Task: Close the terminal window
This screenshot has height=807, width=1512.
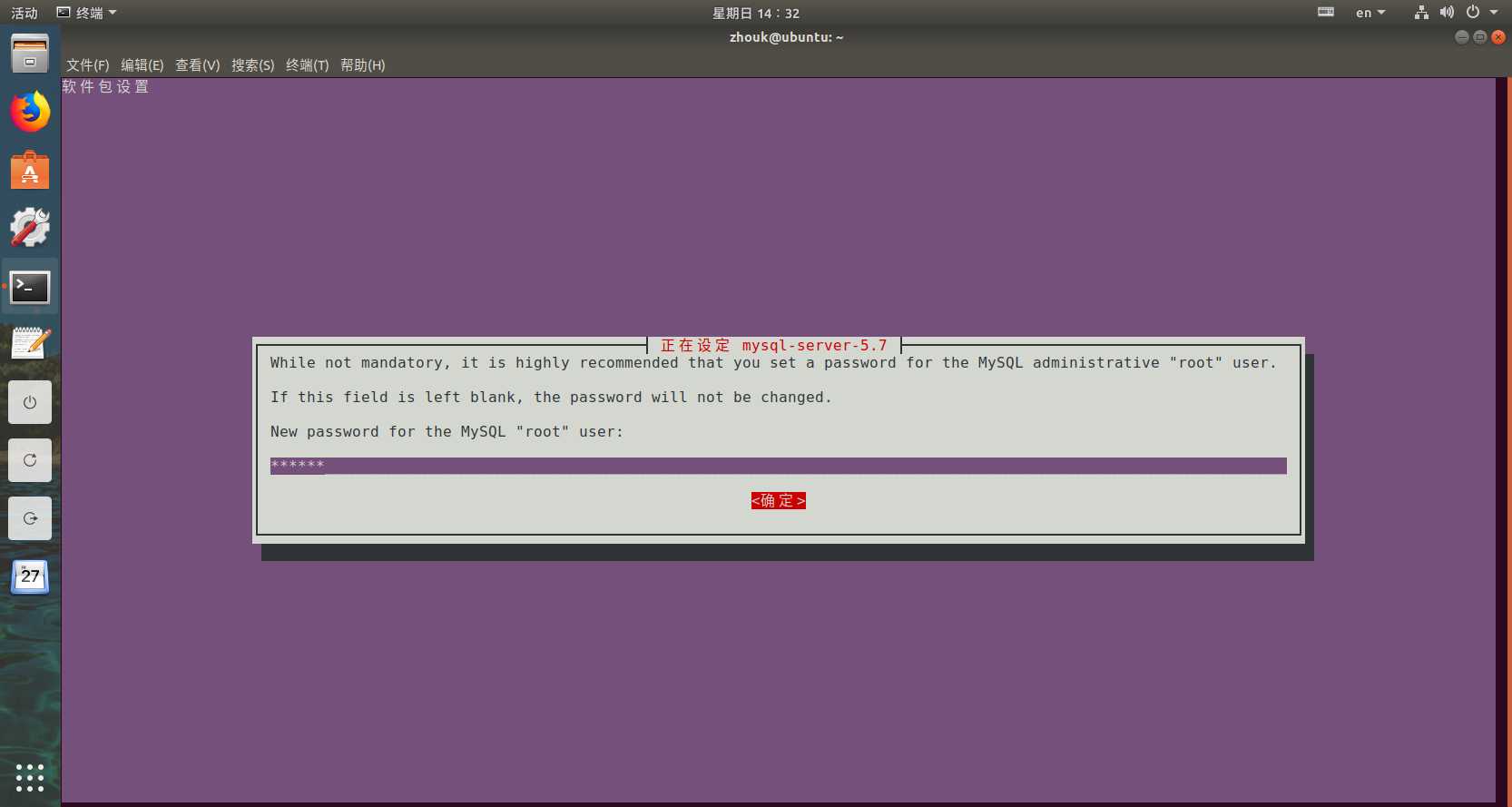Action: tap(1498, 37)
